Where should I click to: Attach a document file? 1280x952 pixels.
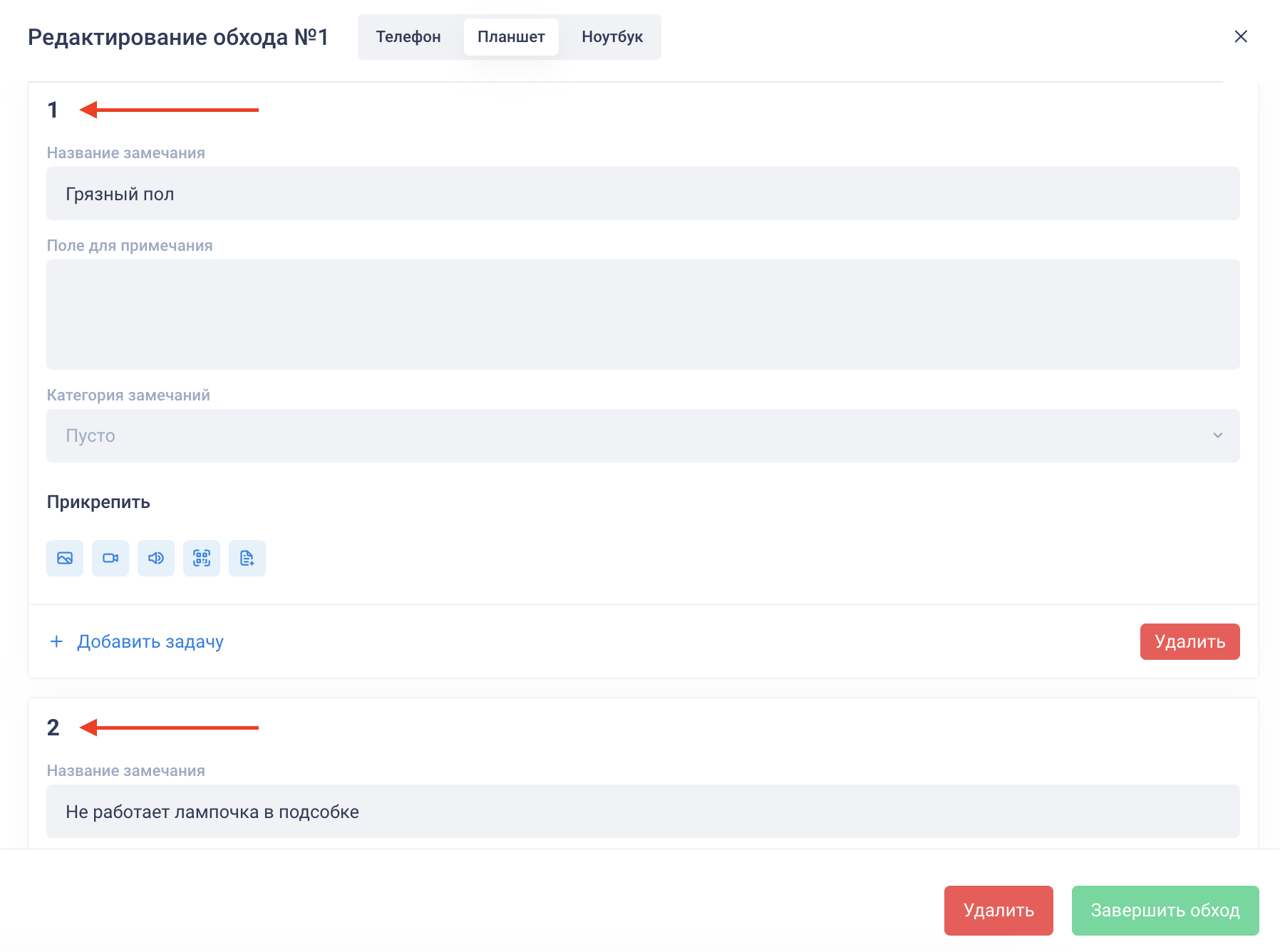(247, 558)
